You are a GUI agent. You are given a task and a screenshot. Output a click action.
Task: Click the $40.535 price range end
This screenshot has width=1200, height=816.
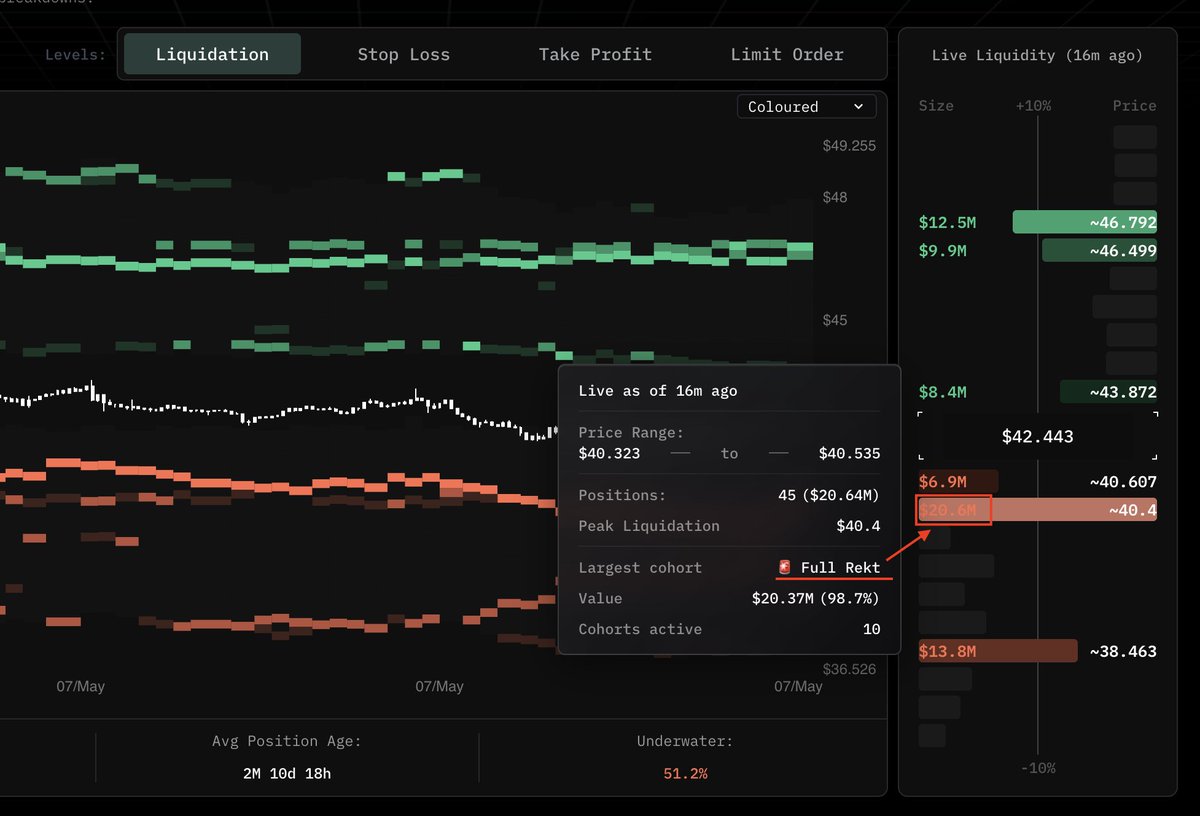[x=849, y=453]
